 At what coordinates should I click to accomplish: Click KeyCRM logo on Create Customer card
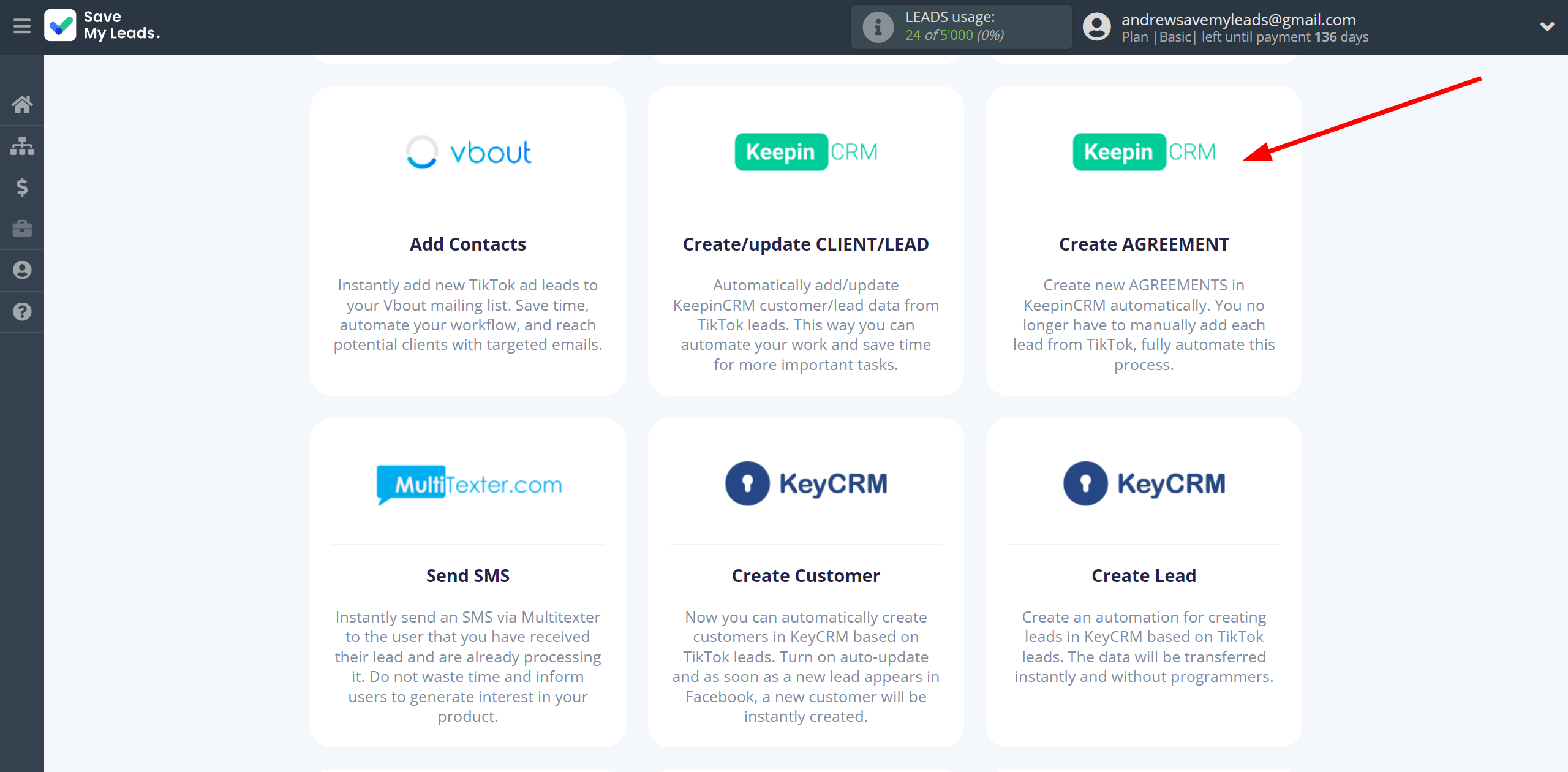(806, 483)
